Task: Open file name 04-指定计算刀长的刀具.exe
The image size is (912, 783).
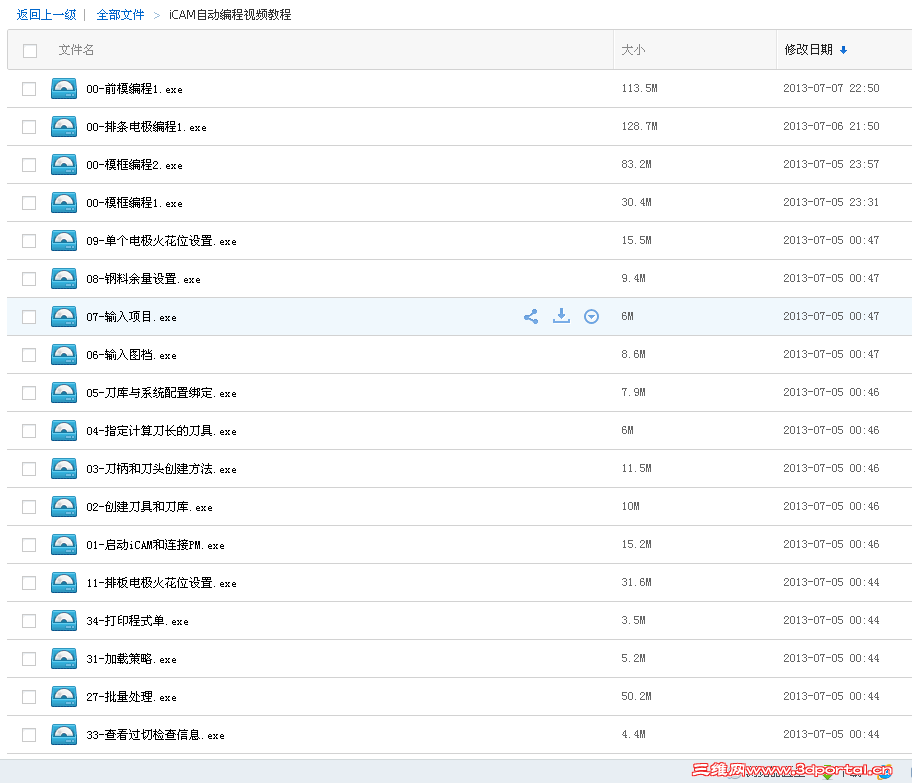Action: [161, 431]
